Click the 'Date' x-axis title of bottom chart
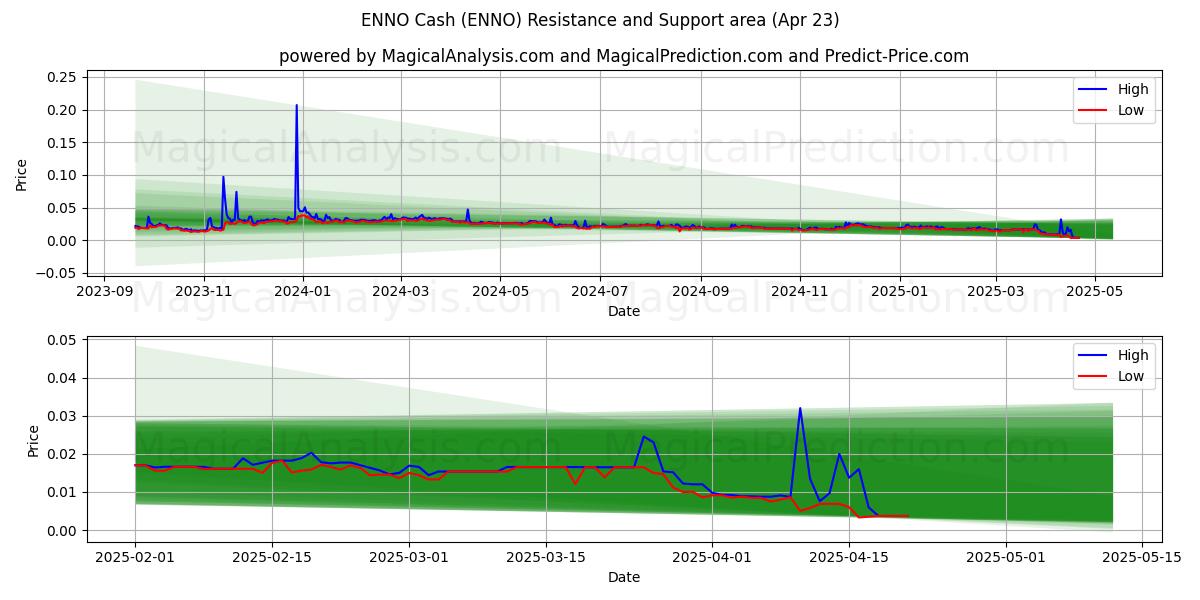1200x600 pixels. (x=624, y=577)
